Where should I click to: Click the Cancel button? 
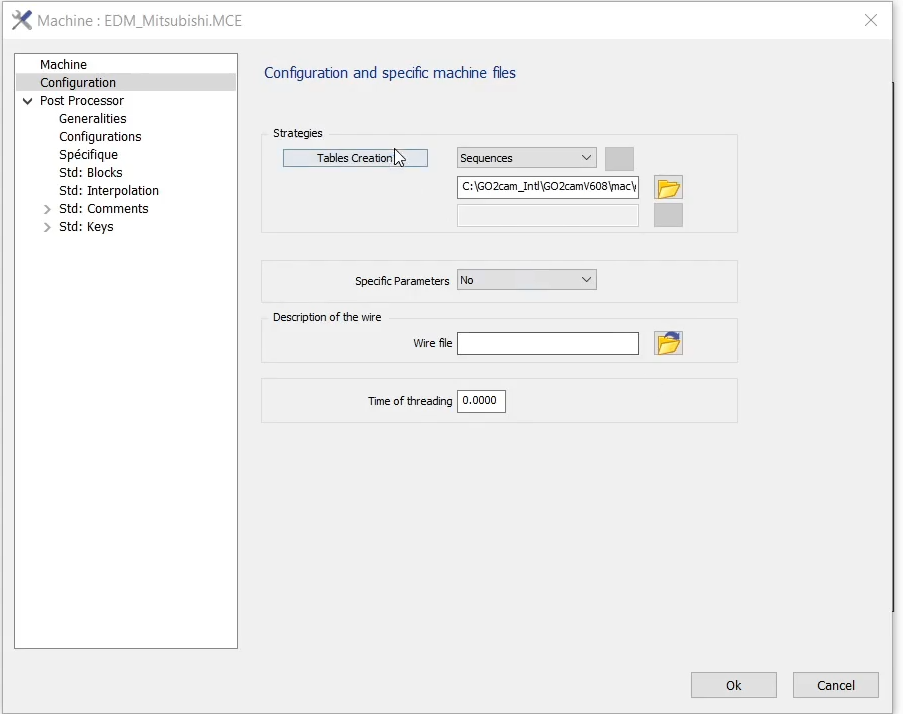tap(835, 685)
